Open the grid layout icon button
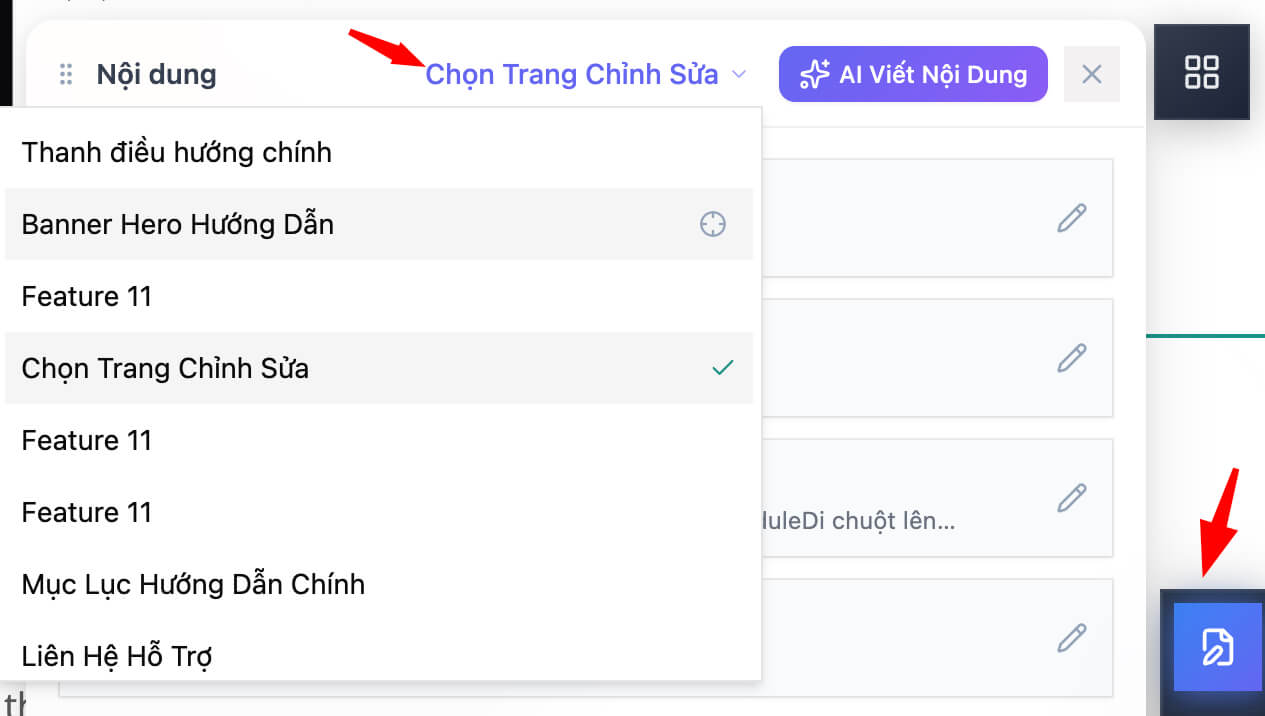This screenshot has width=1265, height=716. click(x=1201, y=72)
